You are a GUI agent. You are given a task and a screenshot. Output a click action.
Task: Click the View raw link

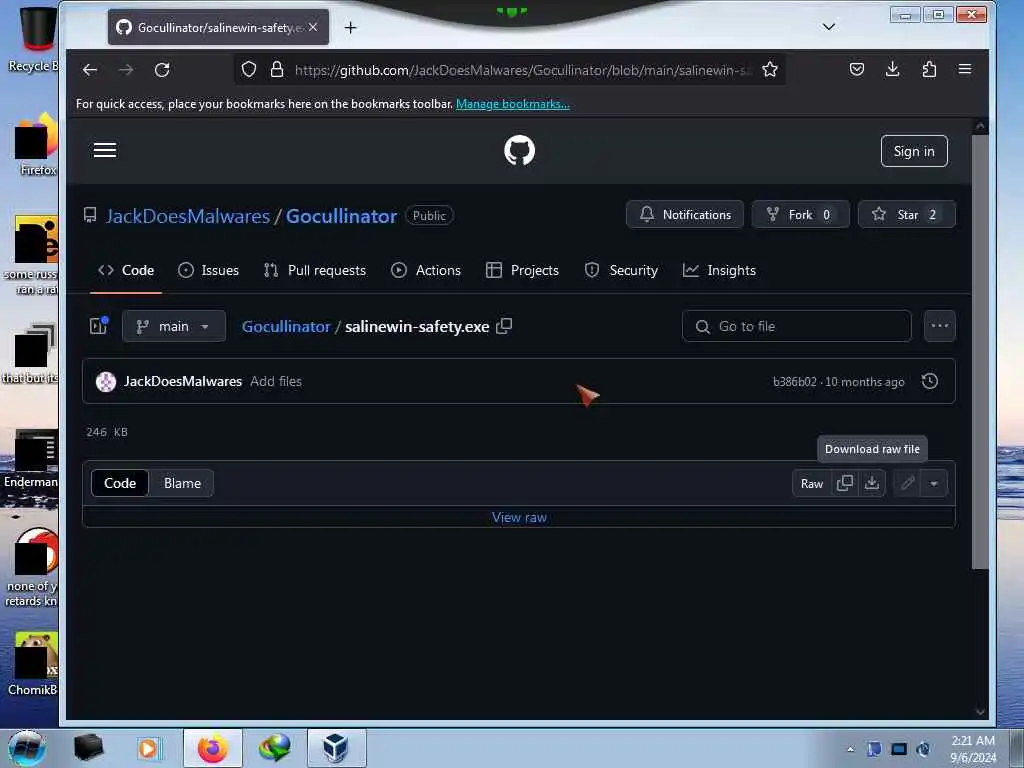click(519, 517)
